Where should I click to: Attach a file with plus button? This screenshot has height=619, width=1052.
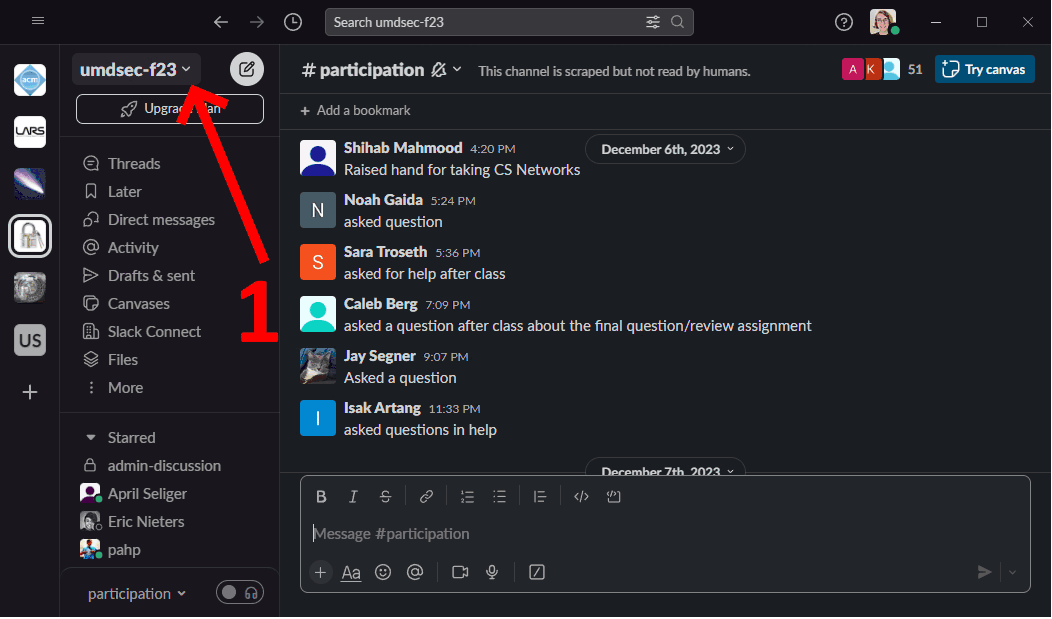pyautogui.click(x=321, y=573)
